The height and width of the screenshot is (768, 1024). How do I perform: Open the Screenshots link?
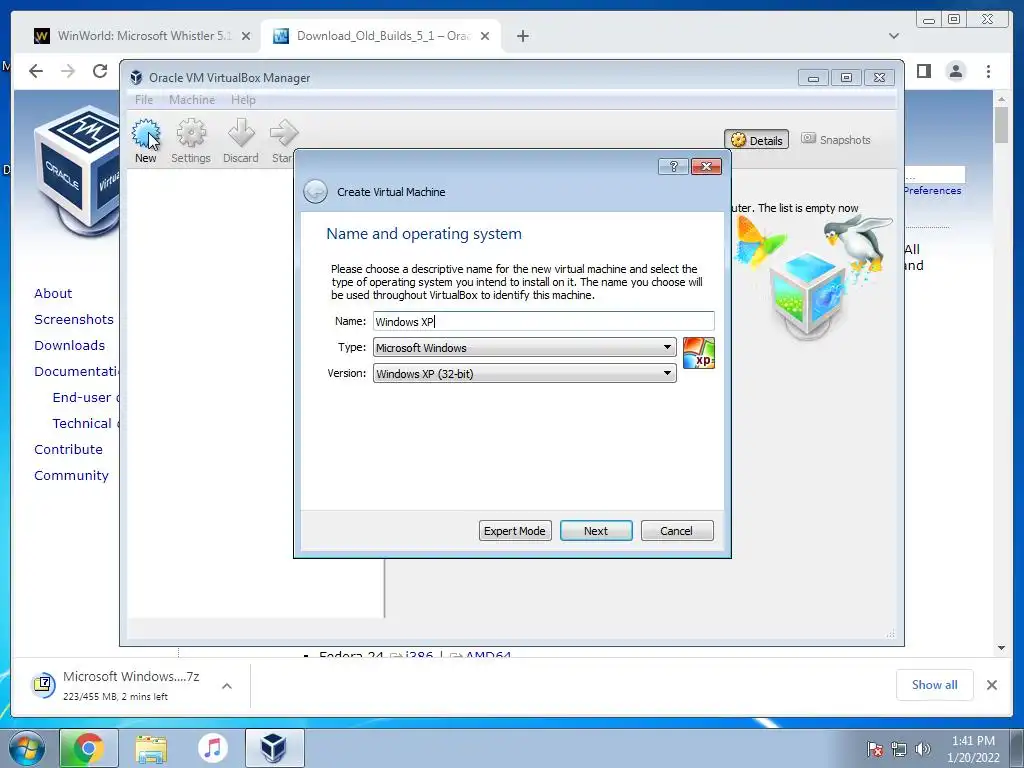pos(74,319)
